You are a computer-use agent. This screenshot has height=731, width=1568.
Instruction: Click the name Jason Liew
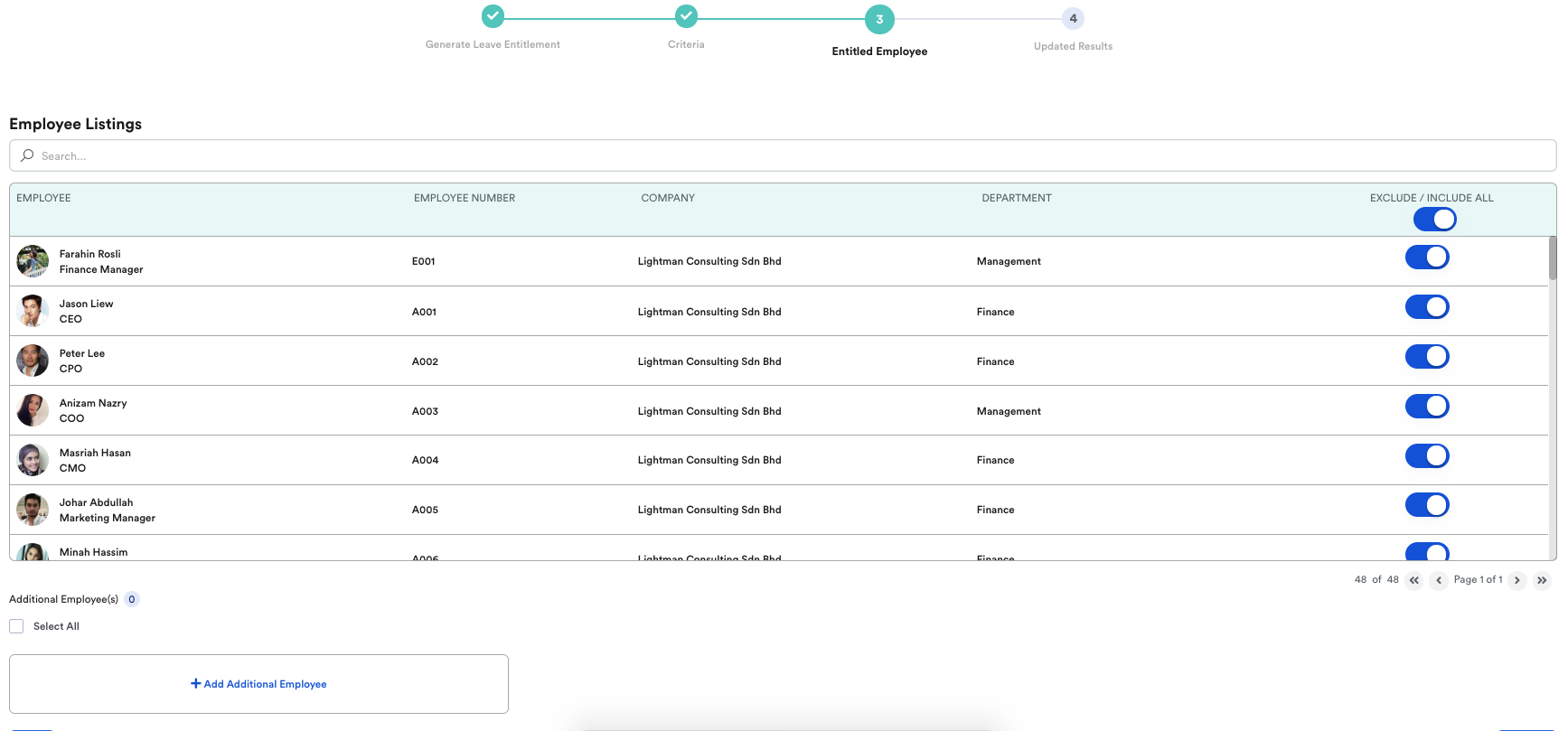click(87, 304)
